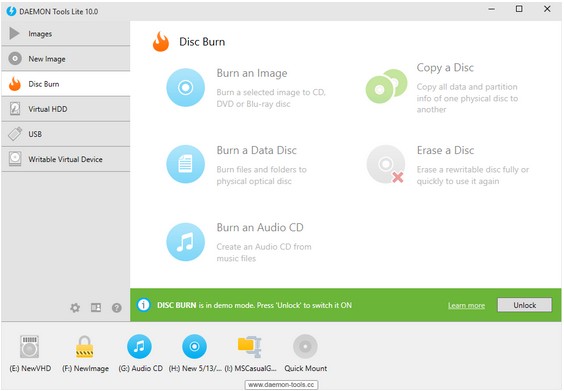Open the Images section in the sidebar

(x=65, y=33)
